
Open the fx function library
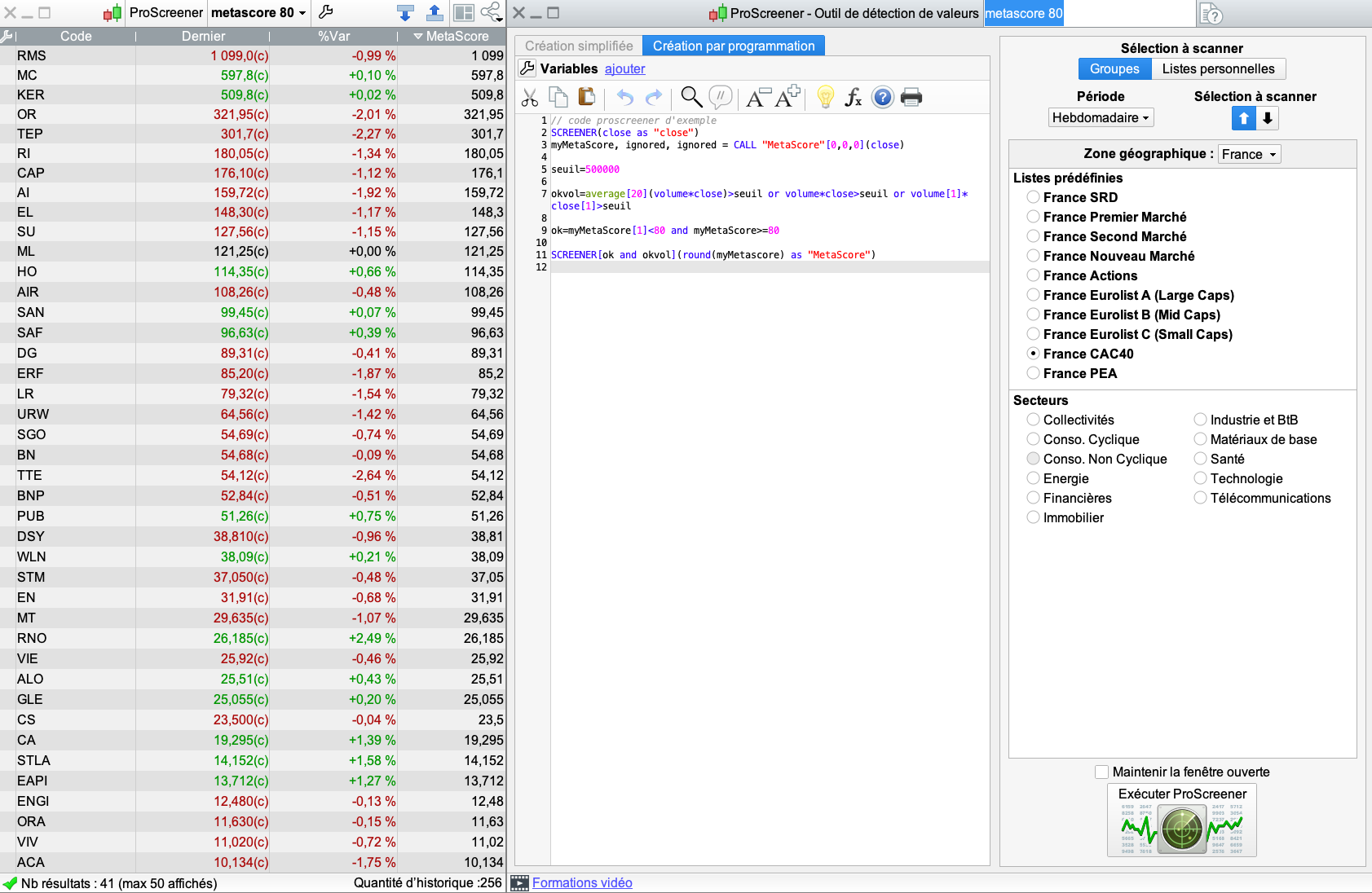coord(853,98)
